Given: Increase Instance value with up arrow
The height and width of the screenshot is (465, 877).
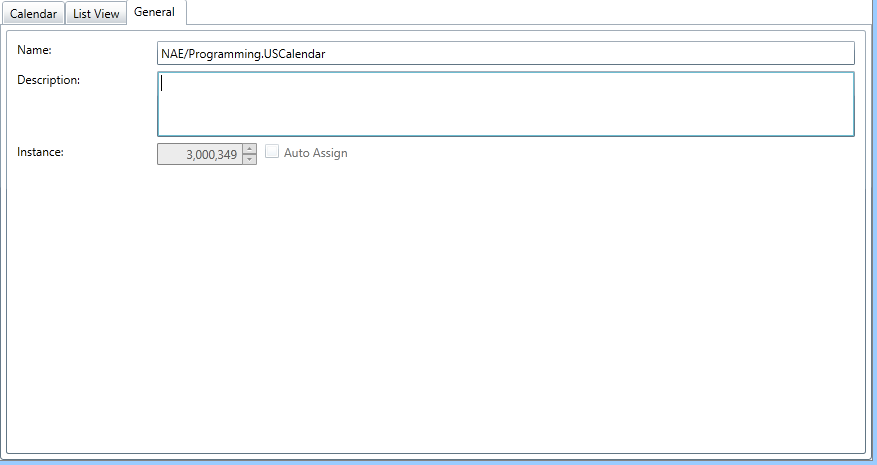Looking at the screenshot, I should 249,149.
